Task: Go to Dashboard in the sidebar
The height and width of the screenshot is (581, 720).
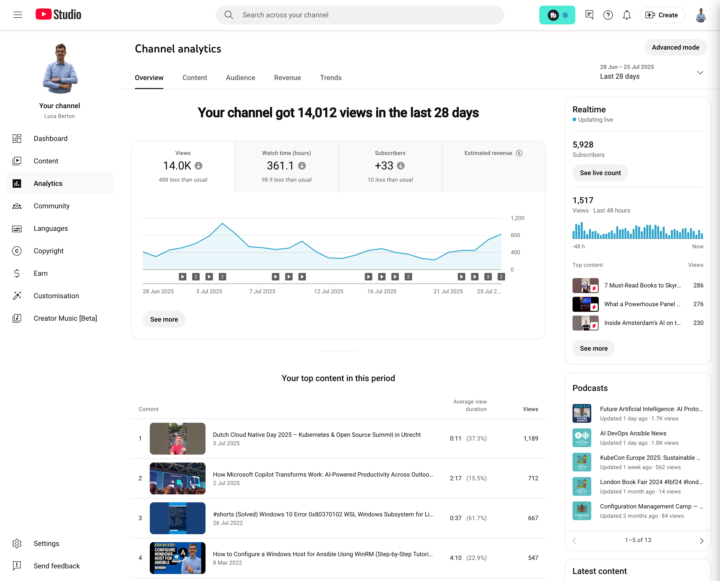Action: (x=60, y=138)
